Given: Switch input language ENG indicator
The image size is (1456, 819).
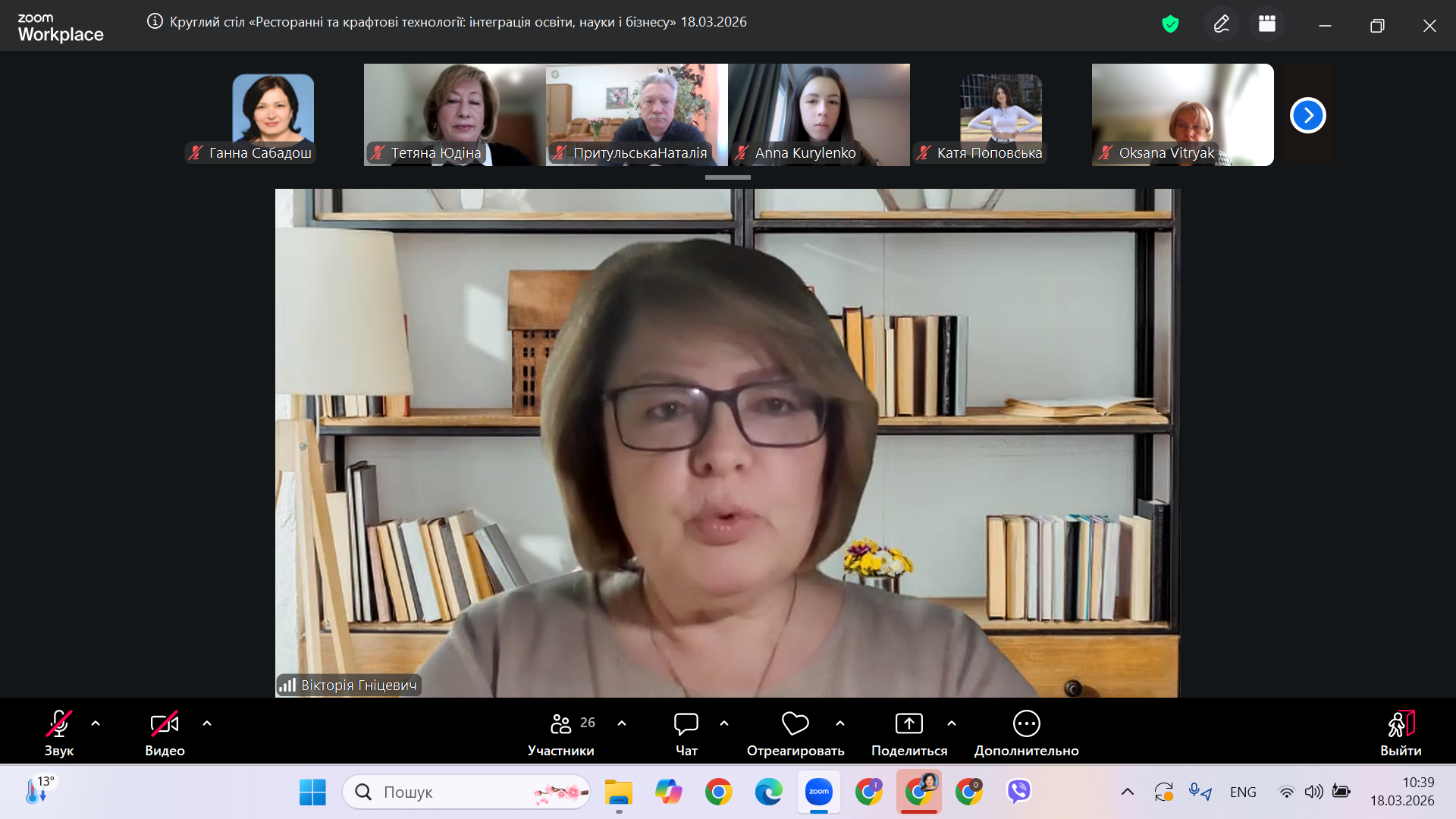Looking at the screenshot, I should (x=1242, y=792).
